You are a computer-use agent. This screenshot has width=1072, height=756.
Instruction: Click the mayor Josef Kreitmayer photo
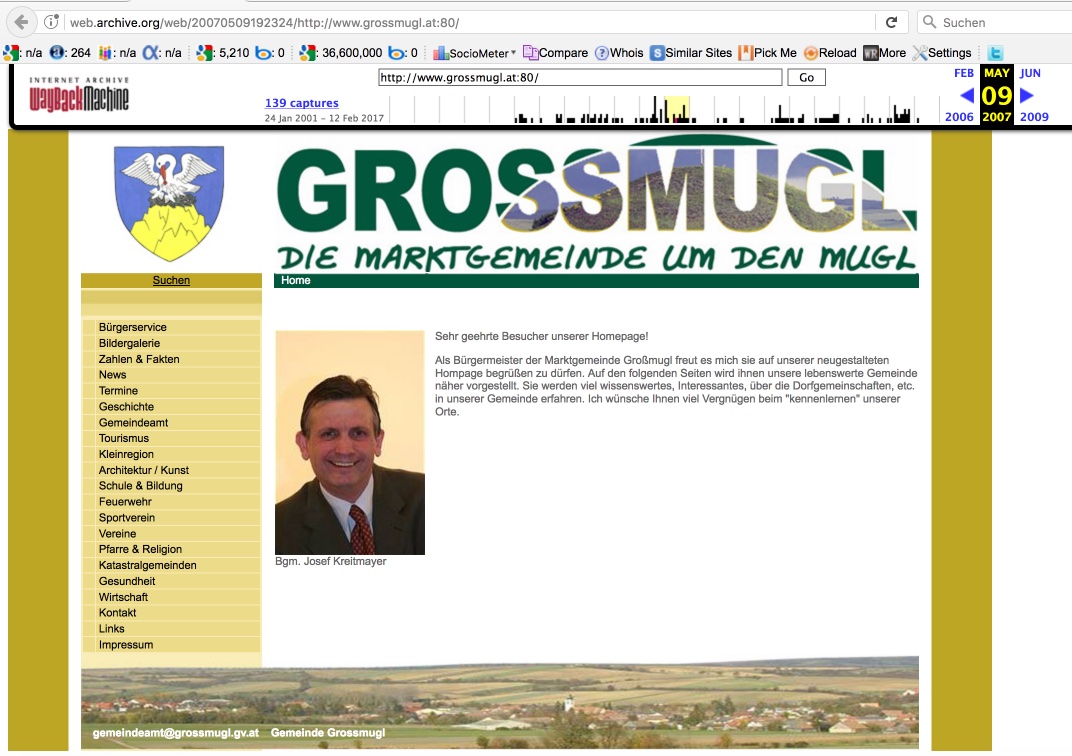(350, 442)
